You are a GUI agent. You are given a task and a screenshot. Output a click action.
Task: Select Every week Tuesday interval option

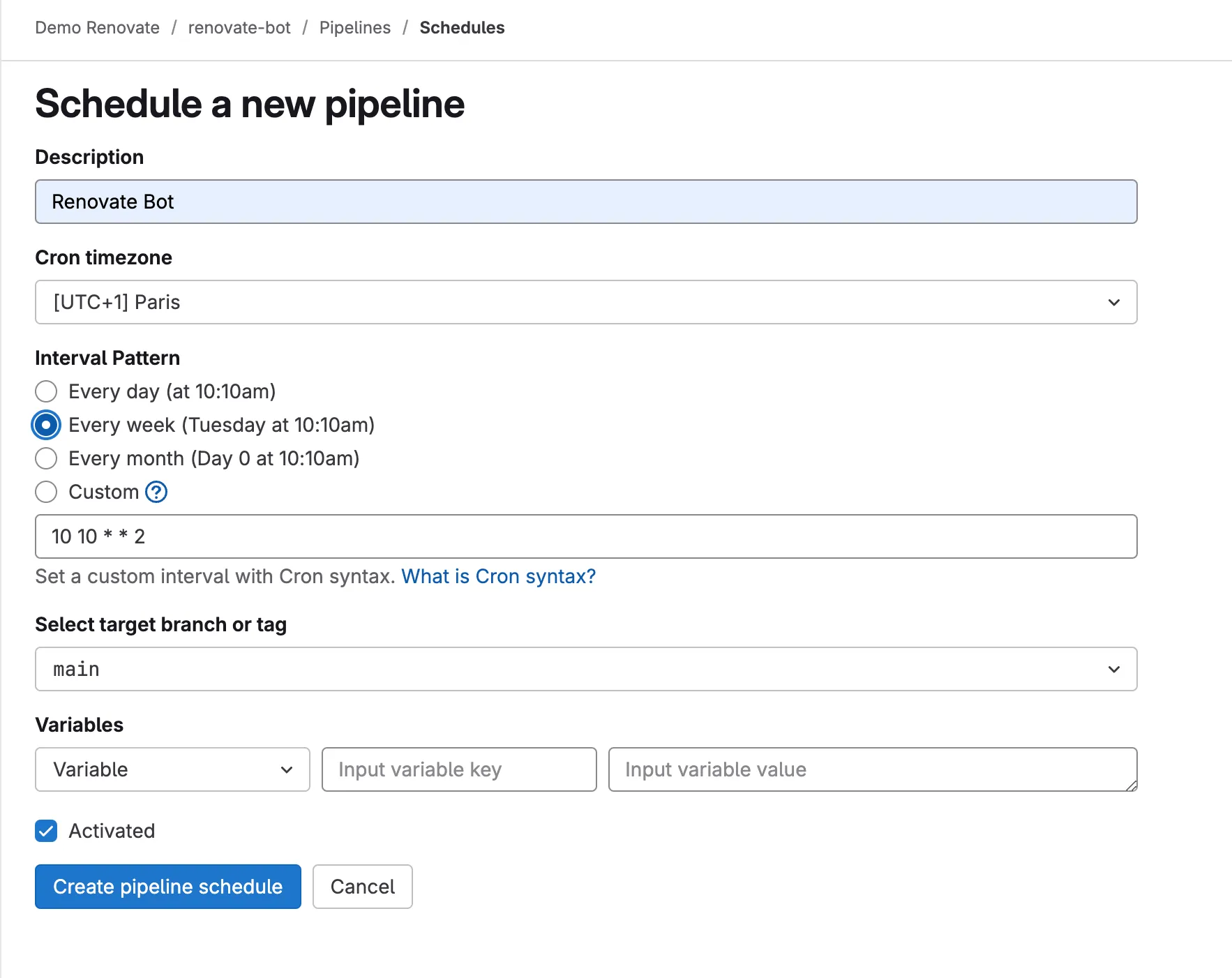(46, 425)
